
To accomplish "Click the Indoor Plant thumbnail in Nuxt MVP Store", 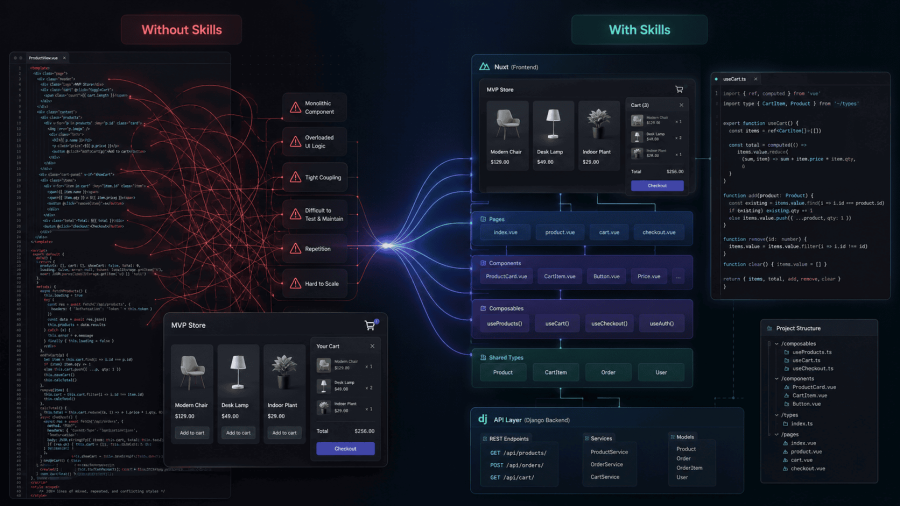I will click(x=599, y=124).
